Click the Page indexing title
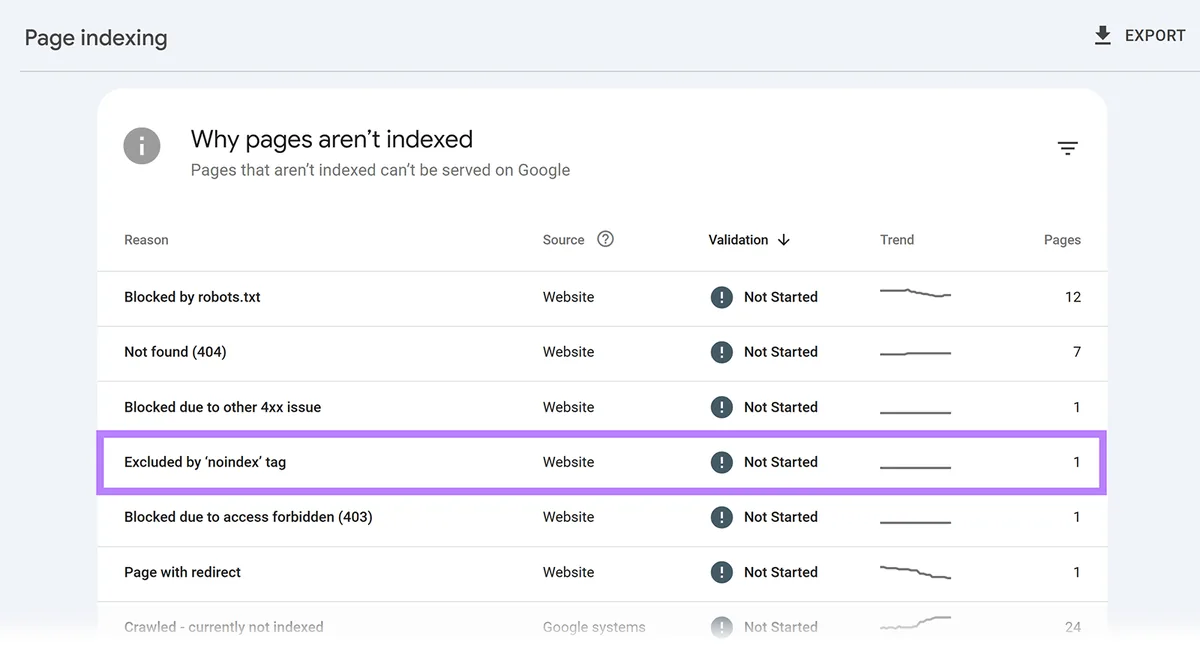1200x651 pixels. pos(96,38)
